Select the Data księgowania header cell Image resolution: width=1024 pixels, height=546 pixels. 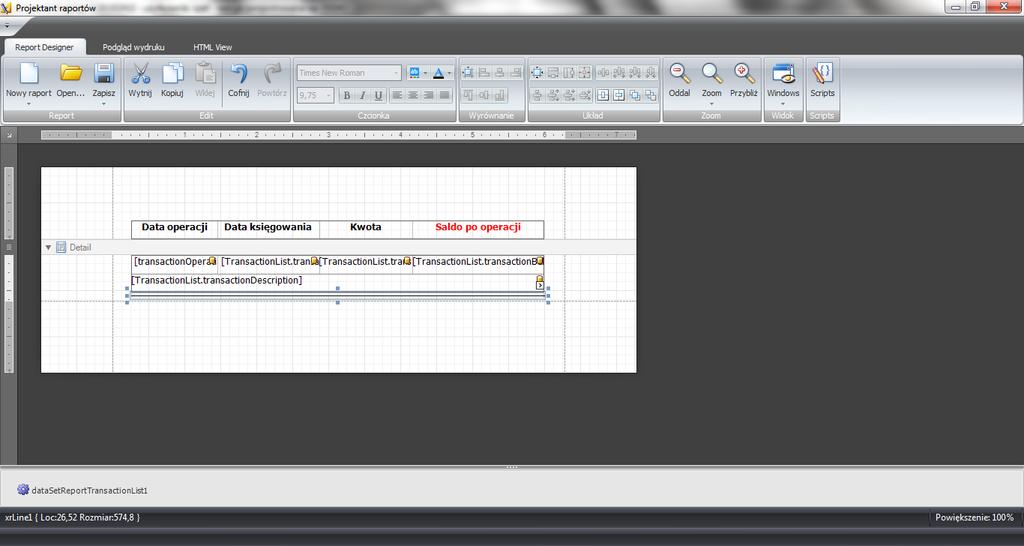click(x=268, y=229)
